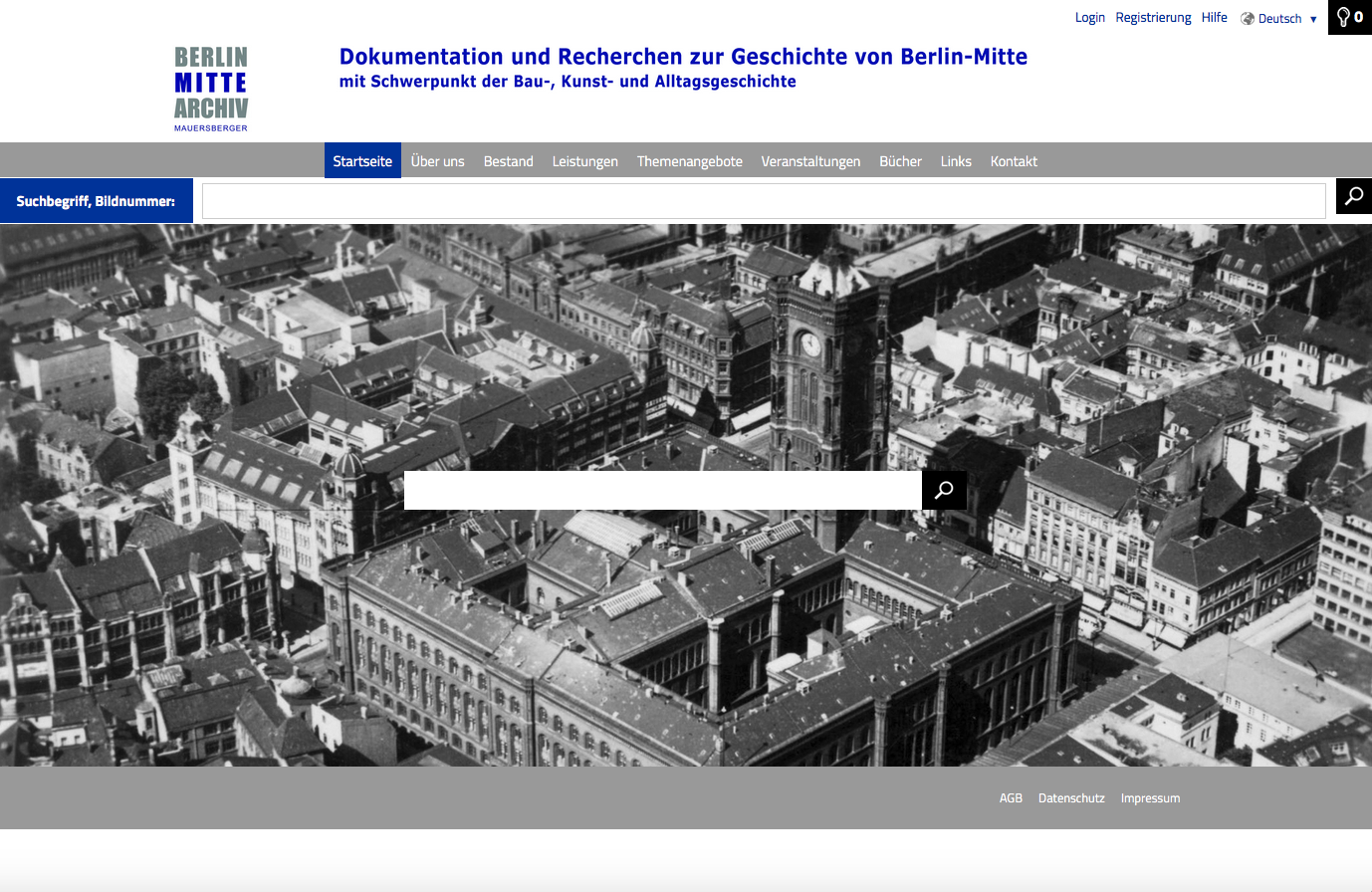The width and height of the screenshot is (1372, 892).
Task: Switch to the Startseite tab
Action: click(362, 160)
